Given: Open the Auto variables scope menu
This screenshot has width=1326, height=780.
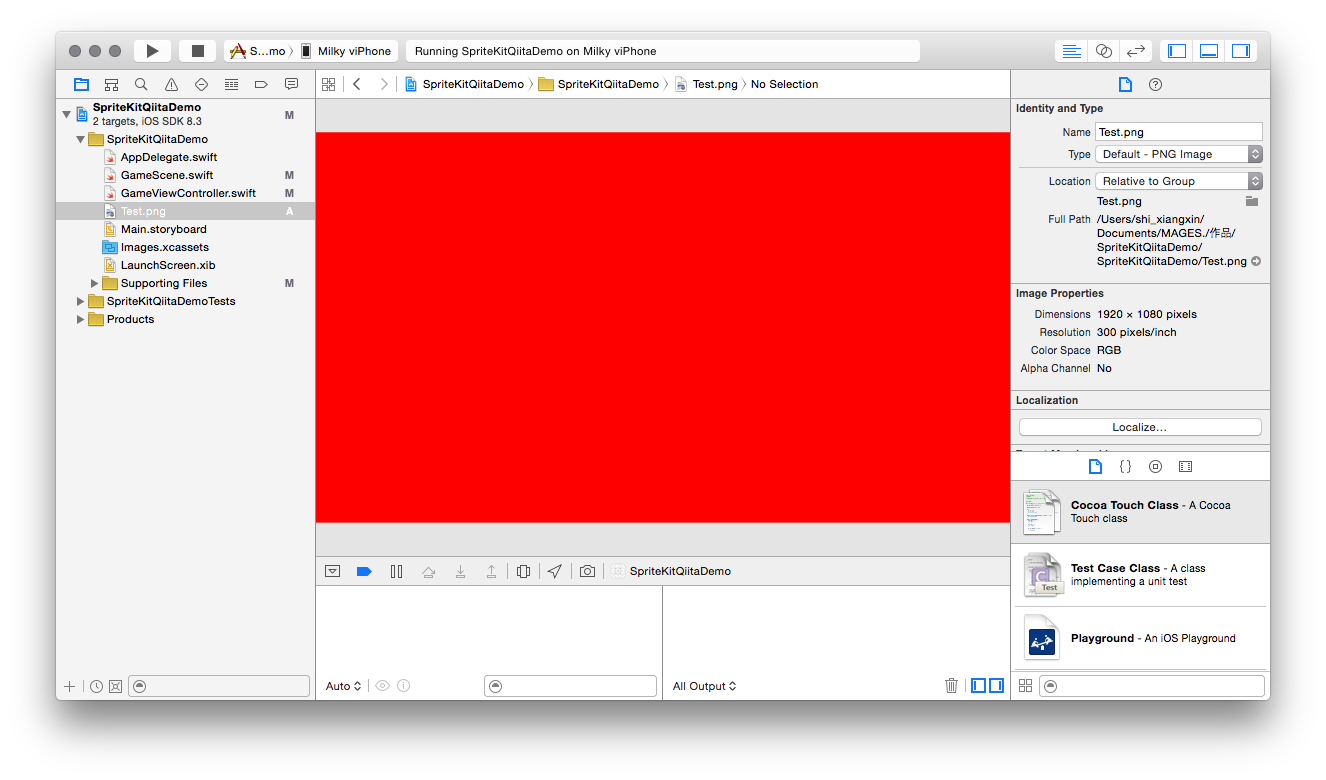Looking at the screenshot, I should 343,686.
